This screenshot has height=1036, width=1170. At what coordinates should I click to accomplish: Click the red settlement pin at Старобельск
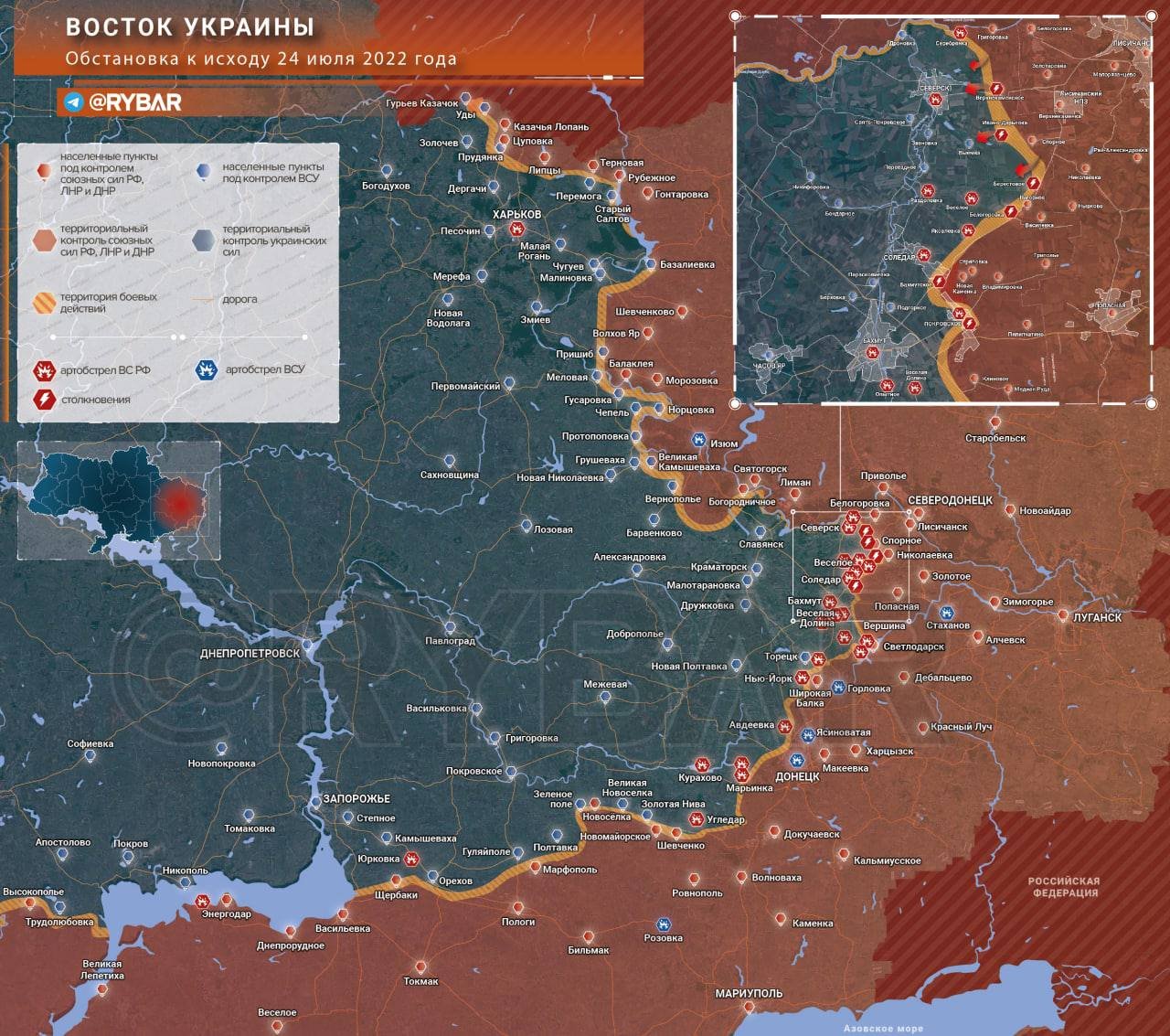pos(994,423)
